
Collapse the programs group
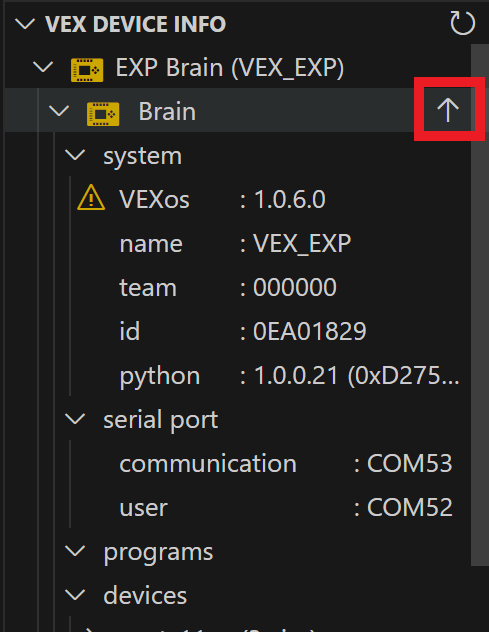(75, 551)
